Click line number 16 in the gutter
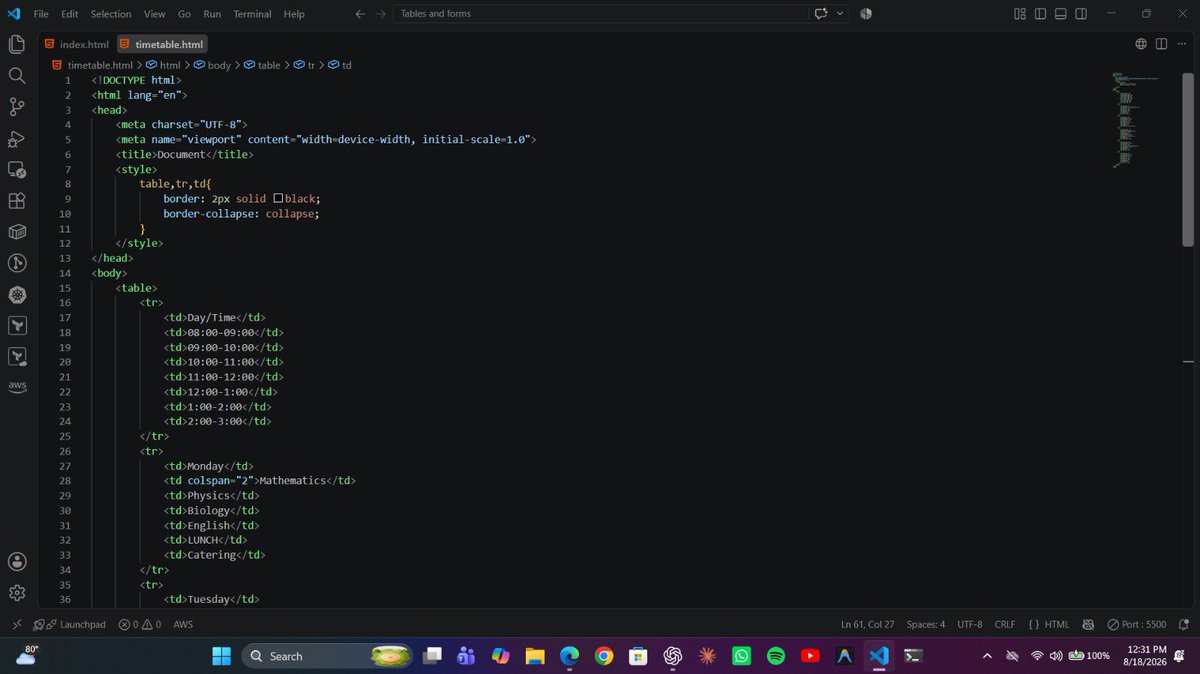 tap(65, 302)
